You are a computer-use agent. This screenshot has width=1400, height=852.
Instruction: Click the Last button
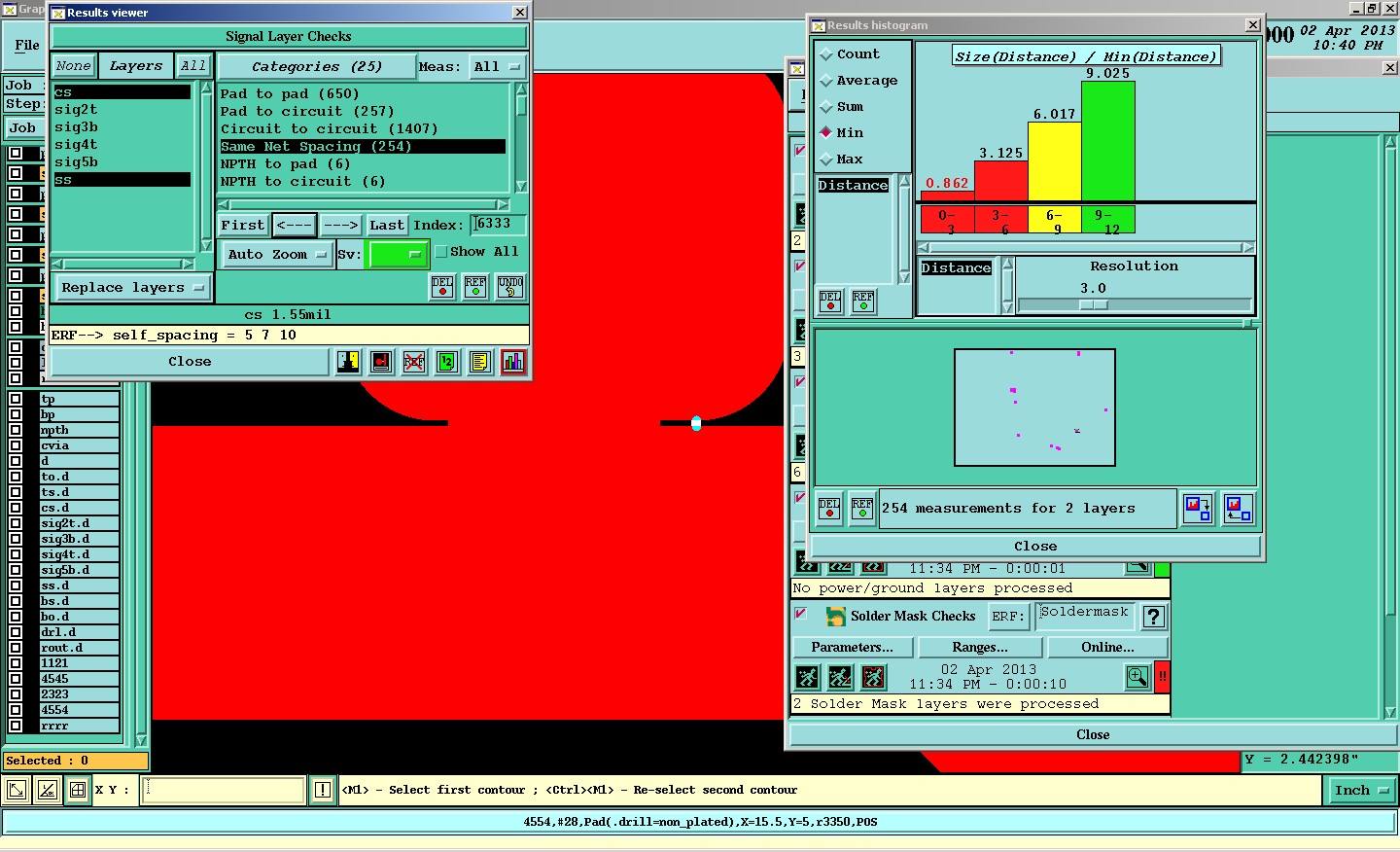point(387,226)
